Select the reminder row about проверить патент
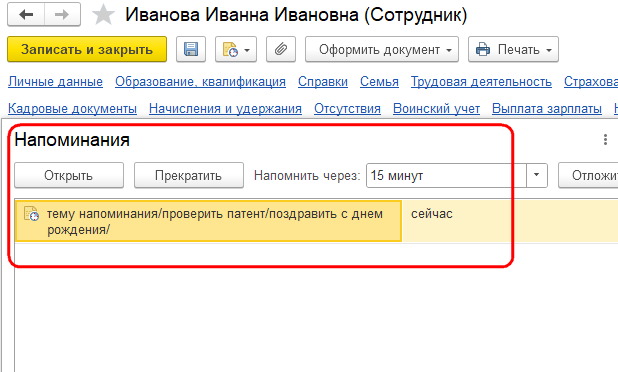This screenshot has height=372, width=618. pos(208,221)
